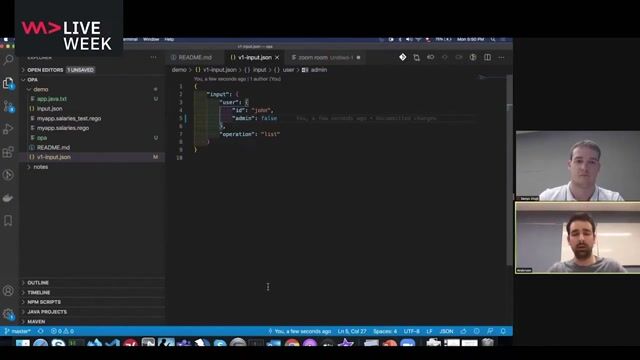Viewport: 640px width, 360px height.
Task: Click the UTF-8 encoding selector
Action: (411, 331)
